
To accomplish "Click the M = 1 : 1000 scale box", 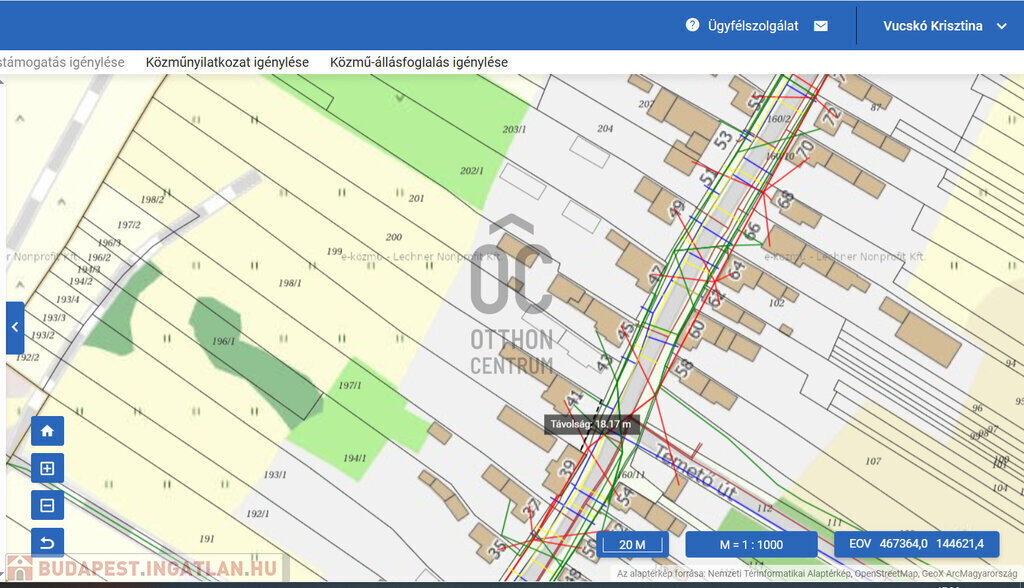I will (751, 545).
